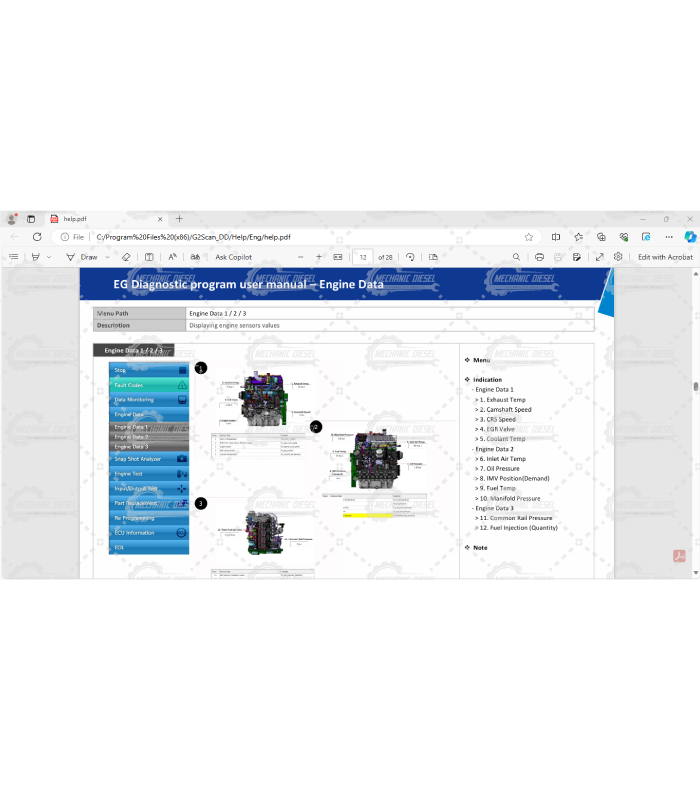Select the Erase tool in PDF toolbar

126,257
